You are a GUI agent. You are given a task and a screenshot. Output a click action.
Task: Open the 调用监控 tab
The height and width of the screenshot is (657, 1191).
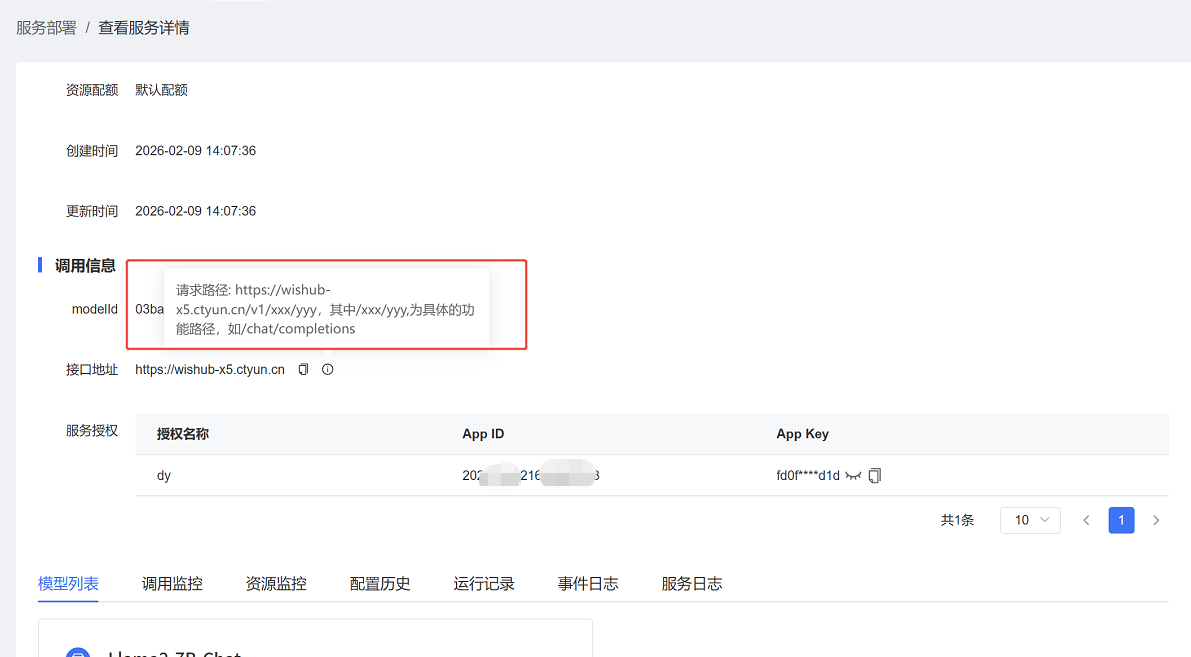click(x=172, y=584)
